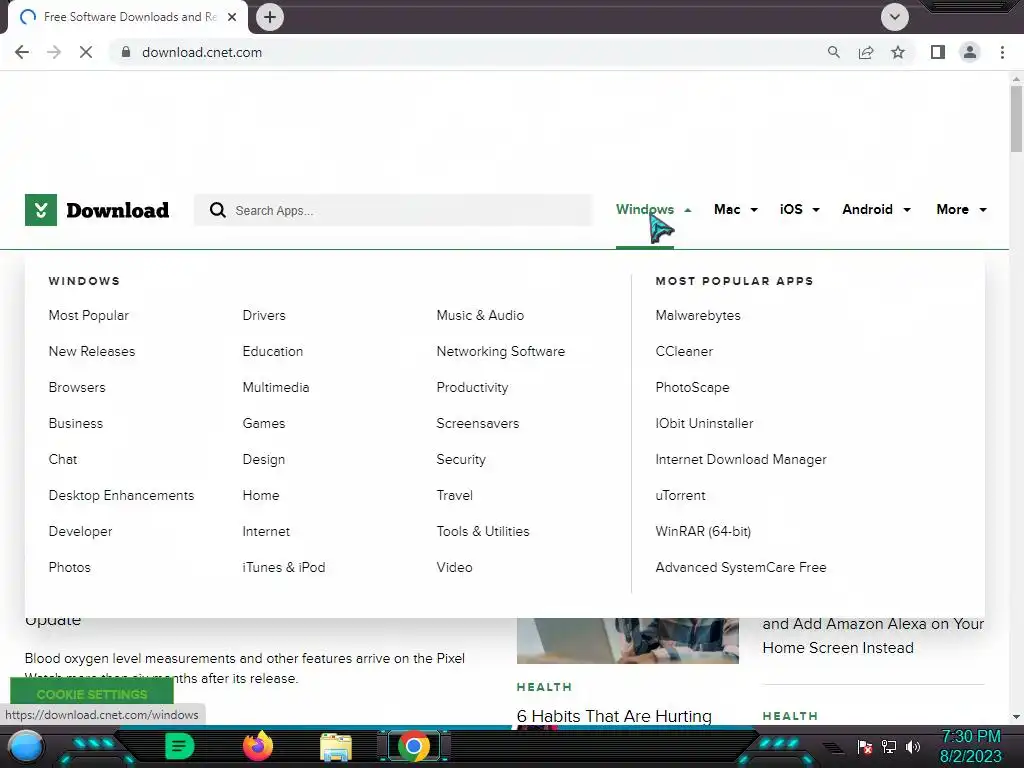Image resolution: width=1024 pixels, height=768 pixels.
Task: Open Desktop Enhancements category
Action: [x=121, y=495]
